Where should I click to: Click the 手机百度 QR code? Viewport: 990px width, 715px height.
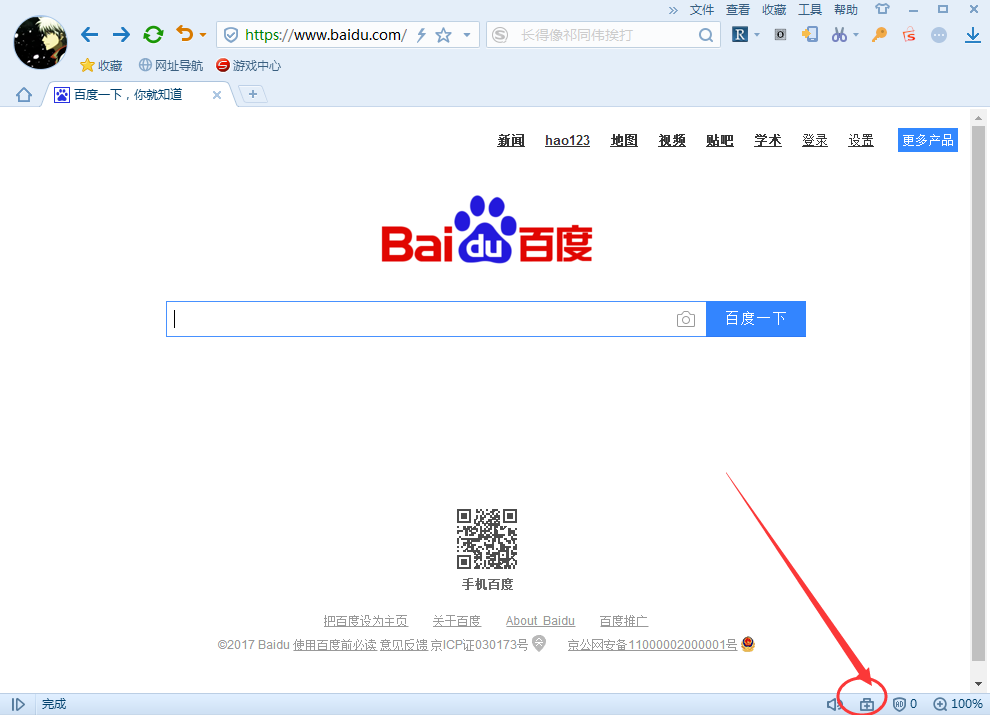tap(487, 539)
